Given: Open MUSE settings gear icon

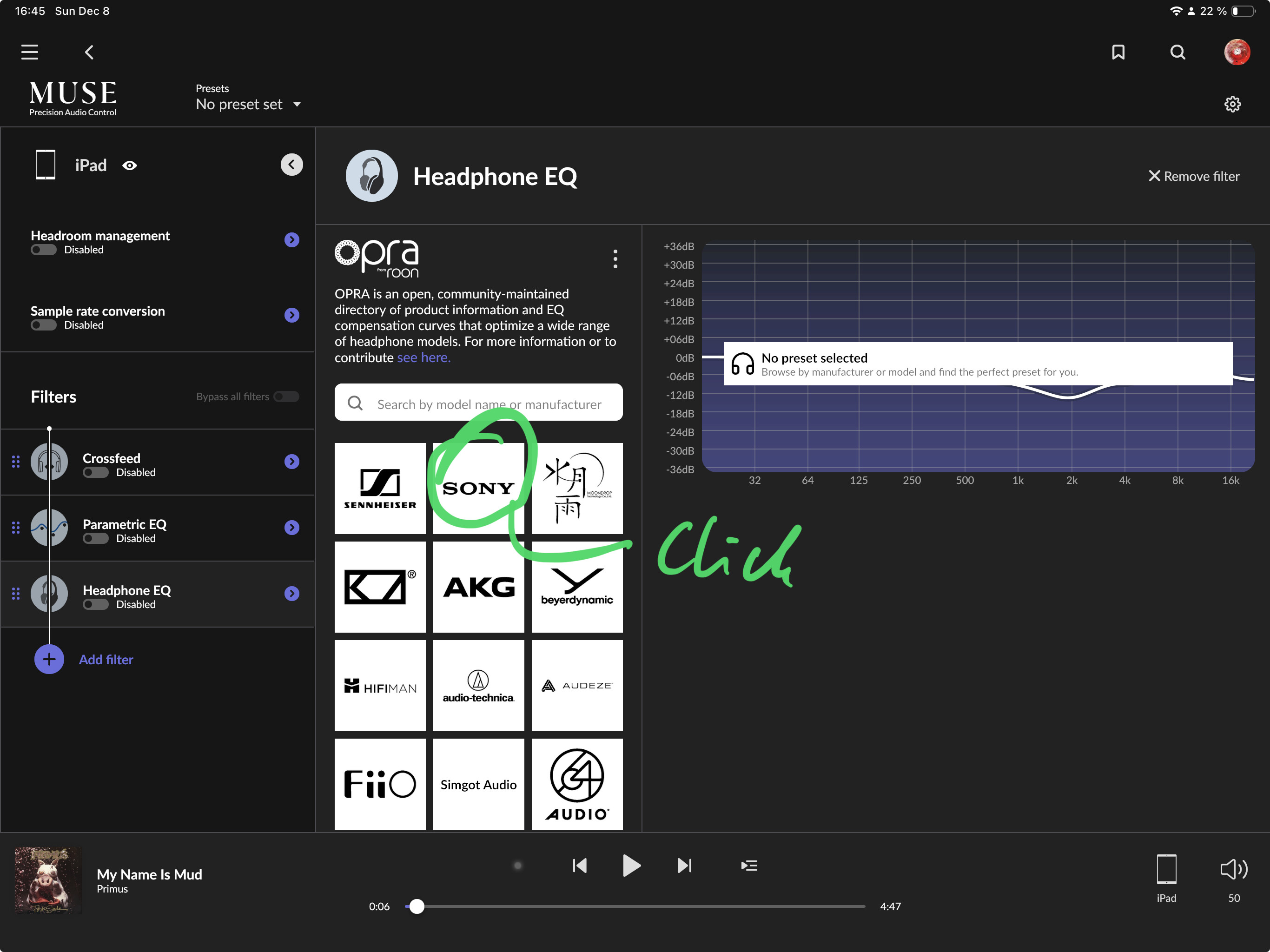Looking at the screenshot, I should tap(1233, 104).
